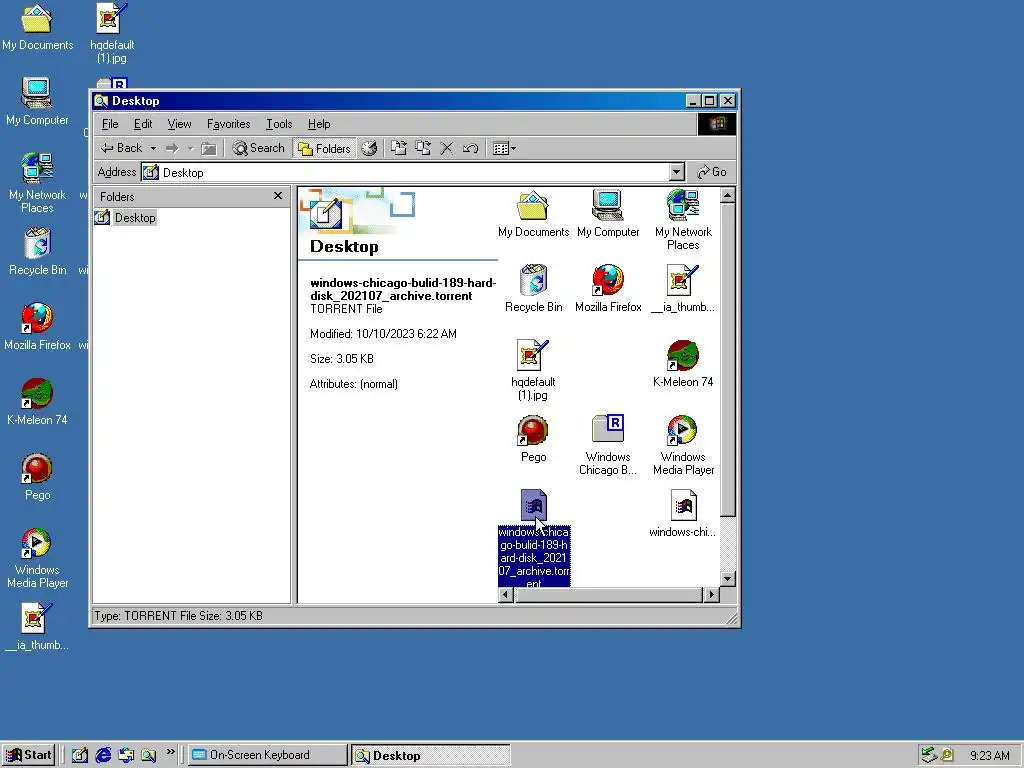Click the vertical scrollbar down arrow

coord(728,579)
